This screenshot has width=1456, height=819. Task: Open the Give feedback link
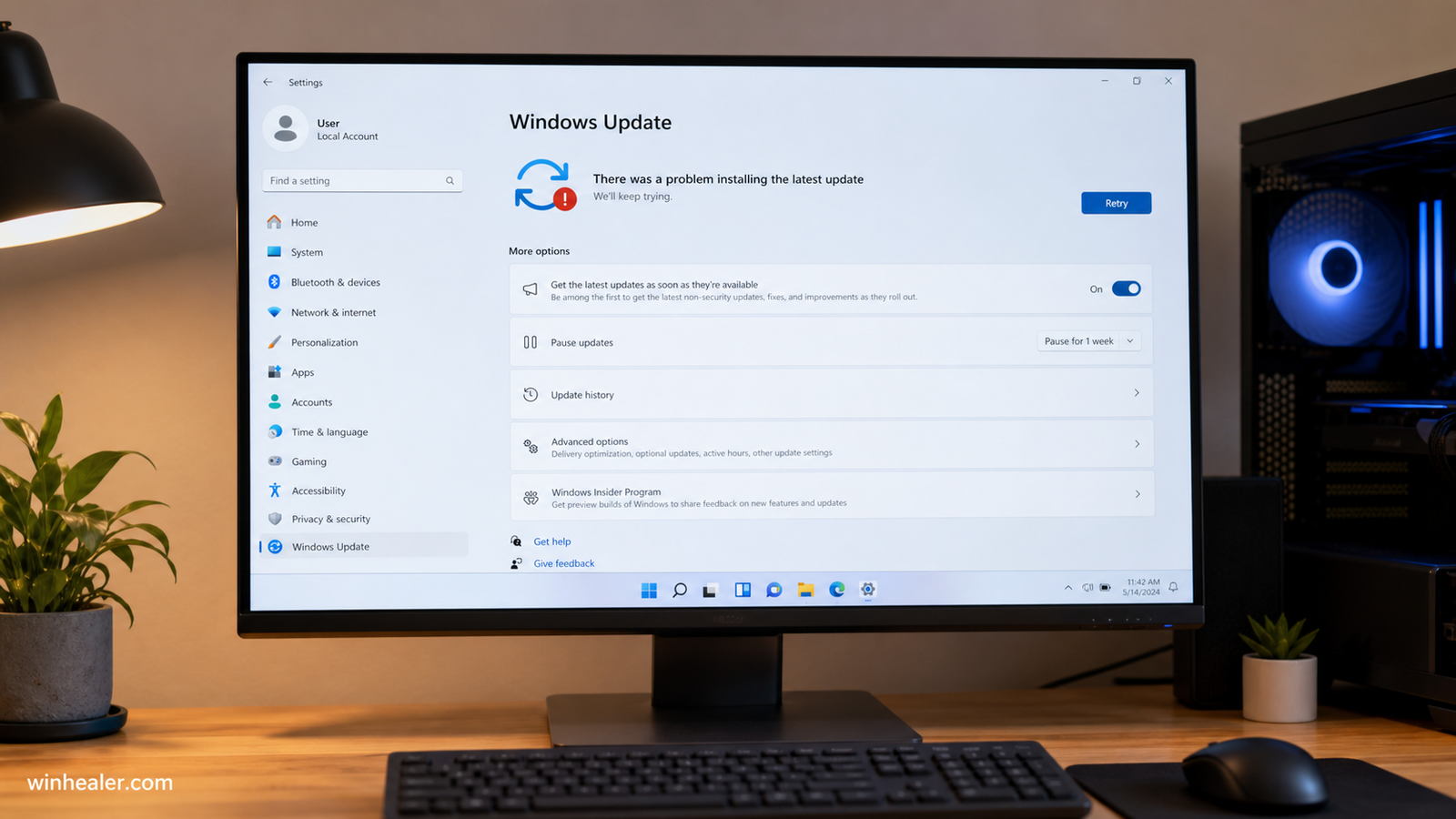tap(564, 563)
